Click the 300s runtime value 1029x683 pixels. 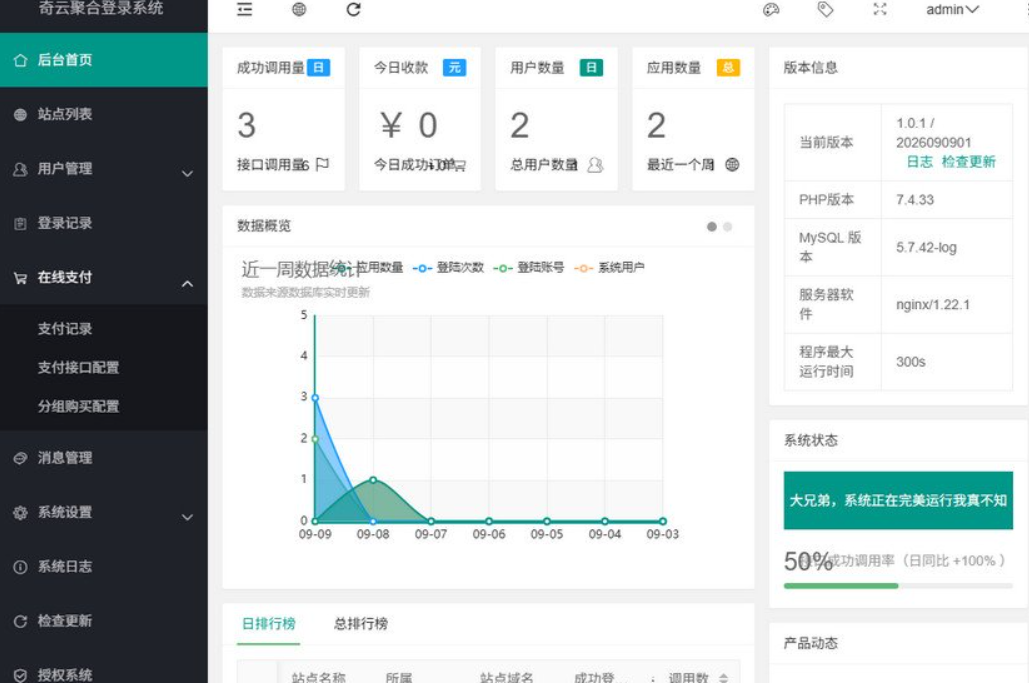pos(910,362)
